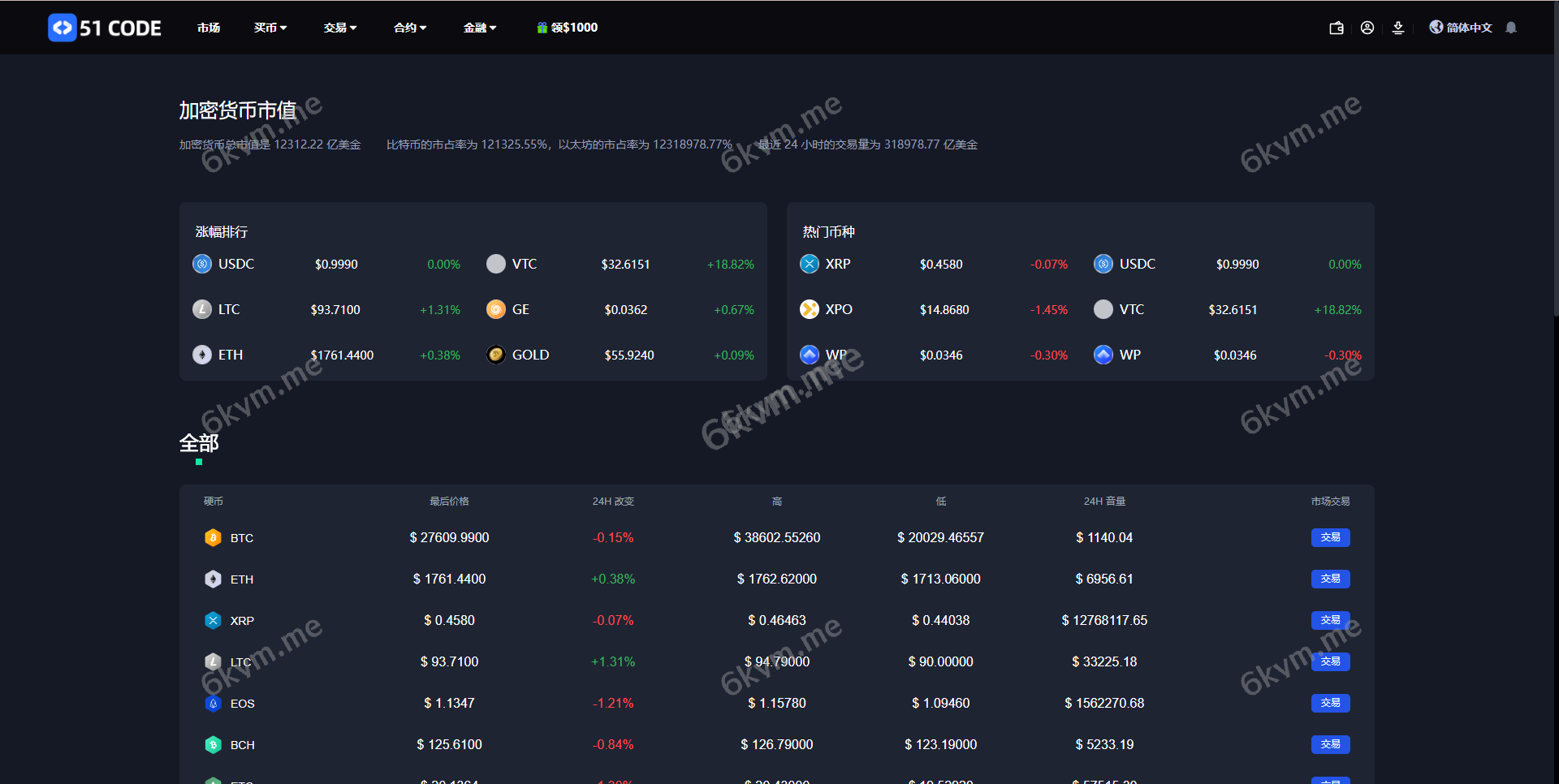Image resolution: width=1559 pixels, height=784 pixels.
Task: Click the BTC coin icon in the table
Action: tap(213, 537)
